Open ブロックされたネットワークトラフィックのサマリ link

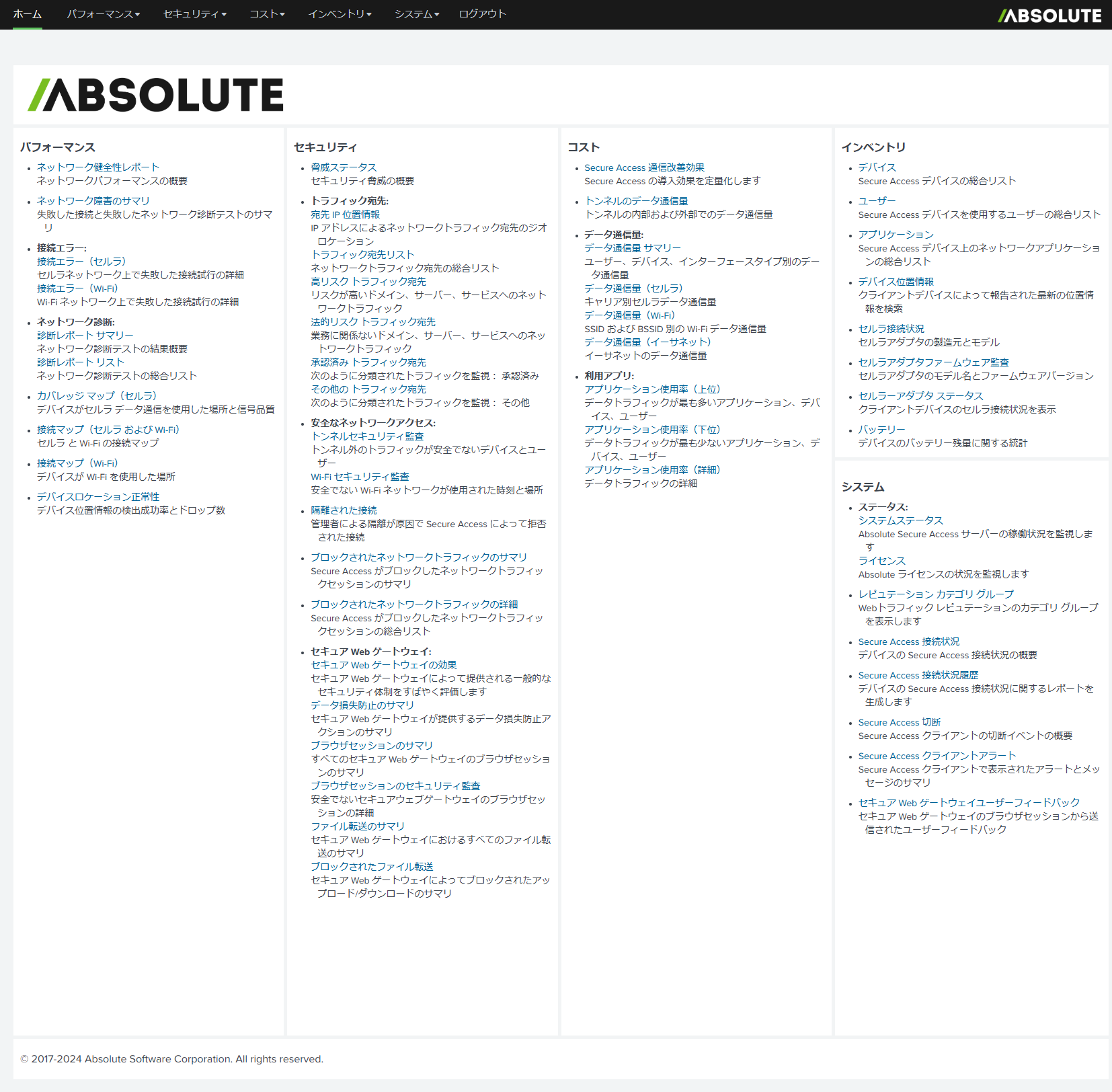419,557
